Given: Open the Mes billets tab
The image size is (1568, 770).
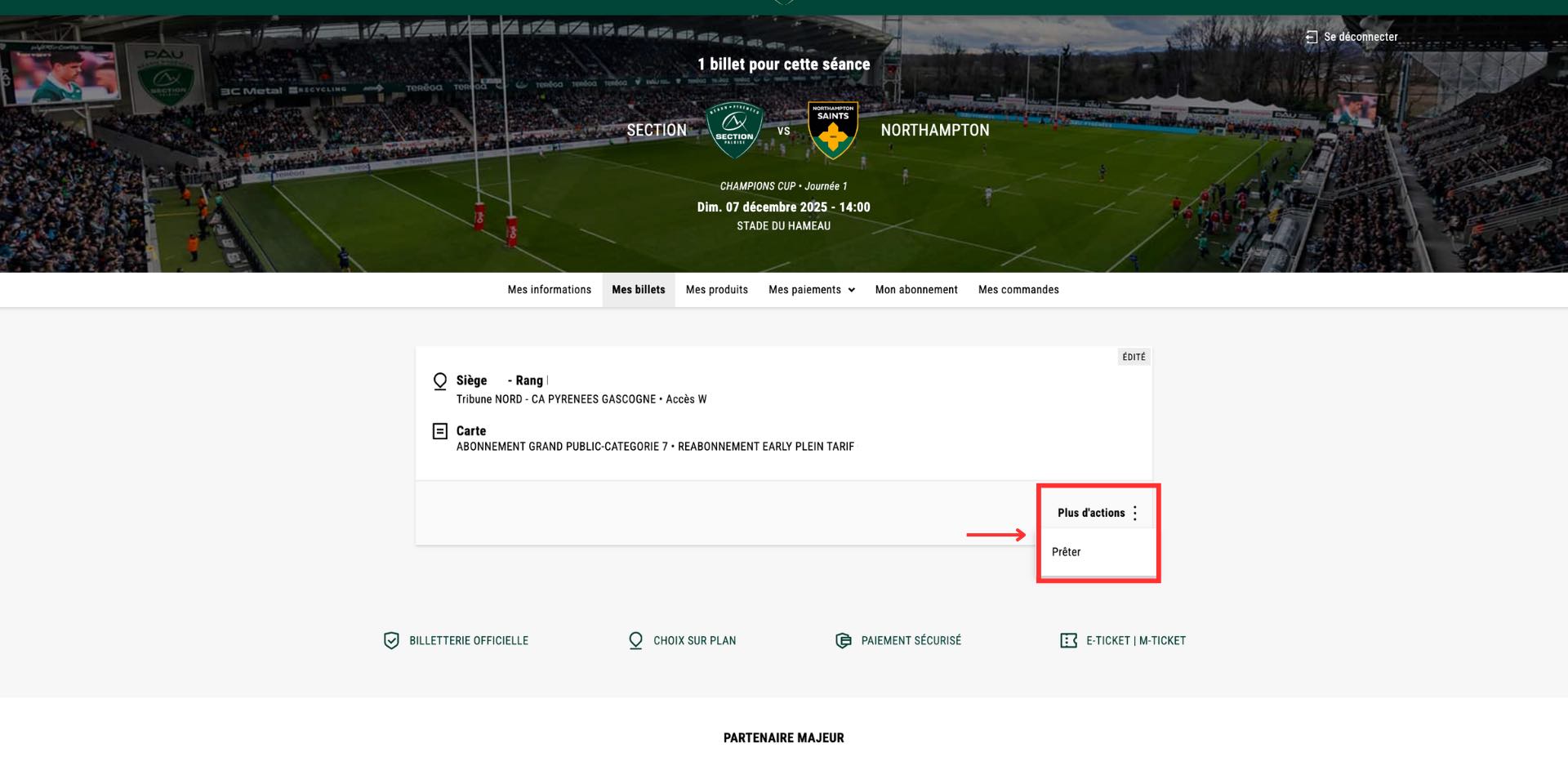Looking at the screenshot, I should coord(638,290).
